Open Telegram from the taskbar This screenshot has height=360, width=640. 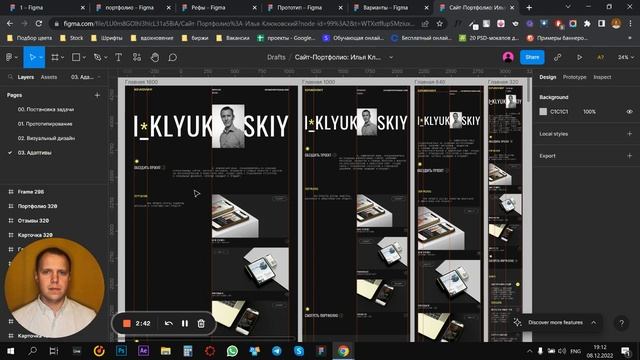pyautogui.click(x=276, y=351)
